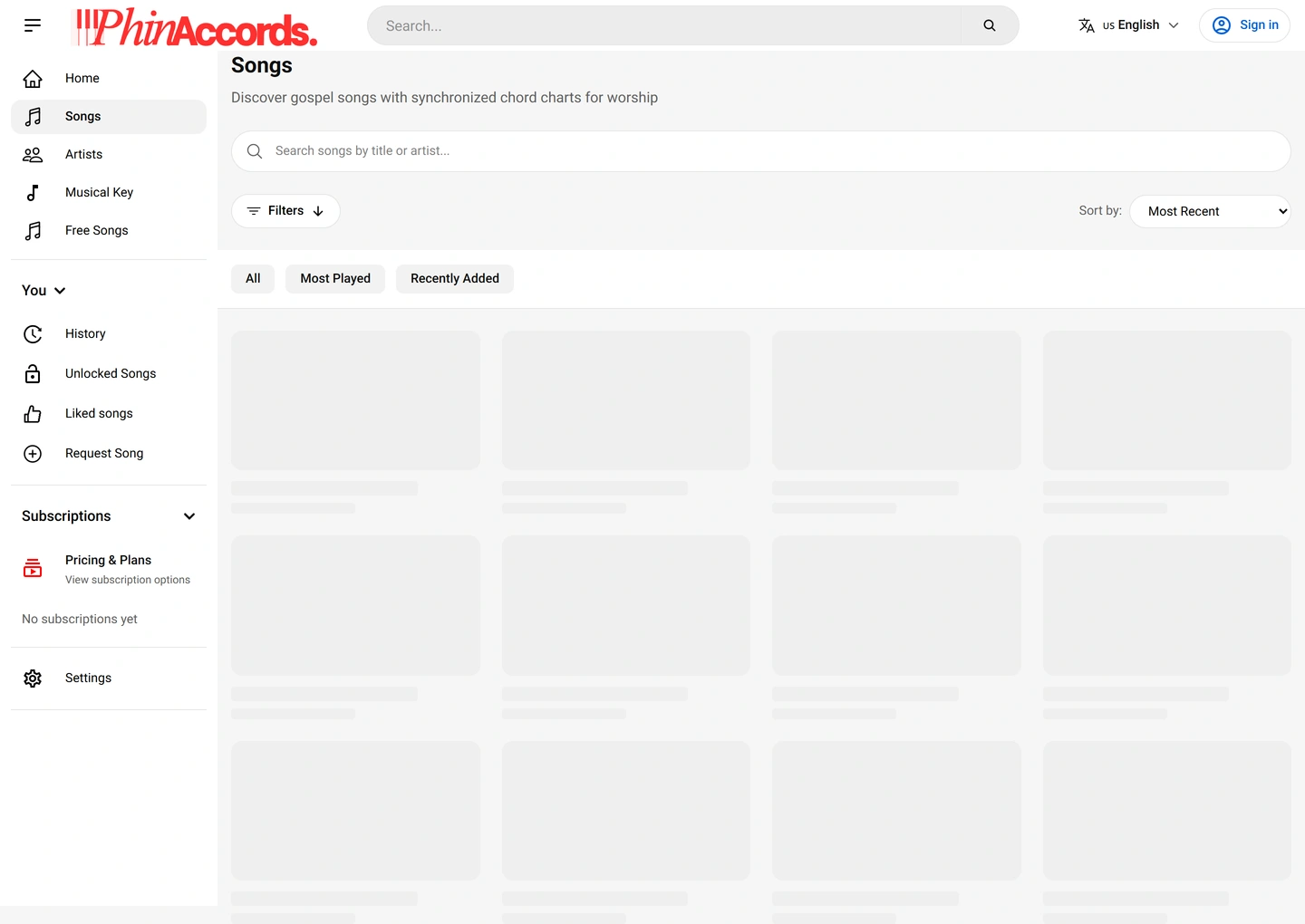This screenshot has width=1305, height=924.
Task: Click the Sort by: label
Action: pos(1100,210)
